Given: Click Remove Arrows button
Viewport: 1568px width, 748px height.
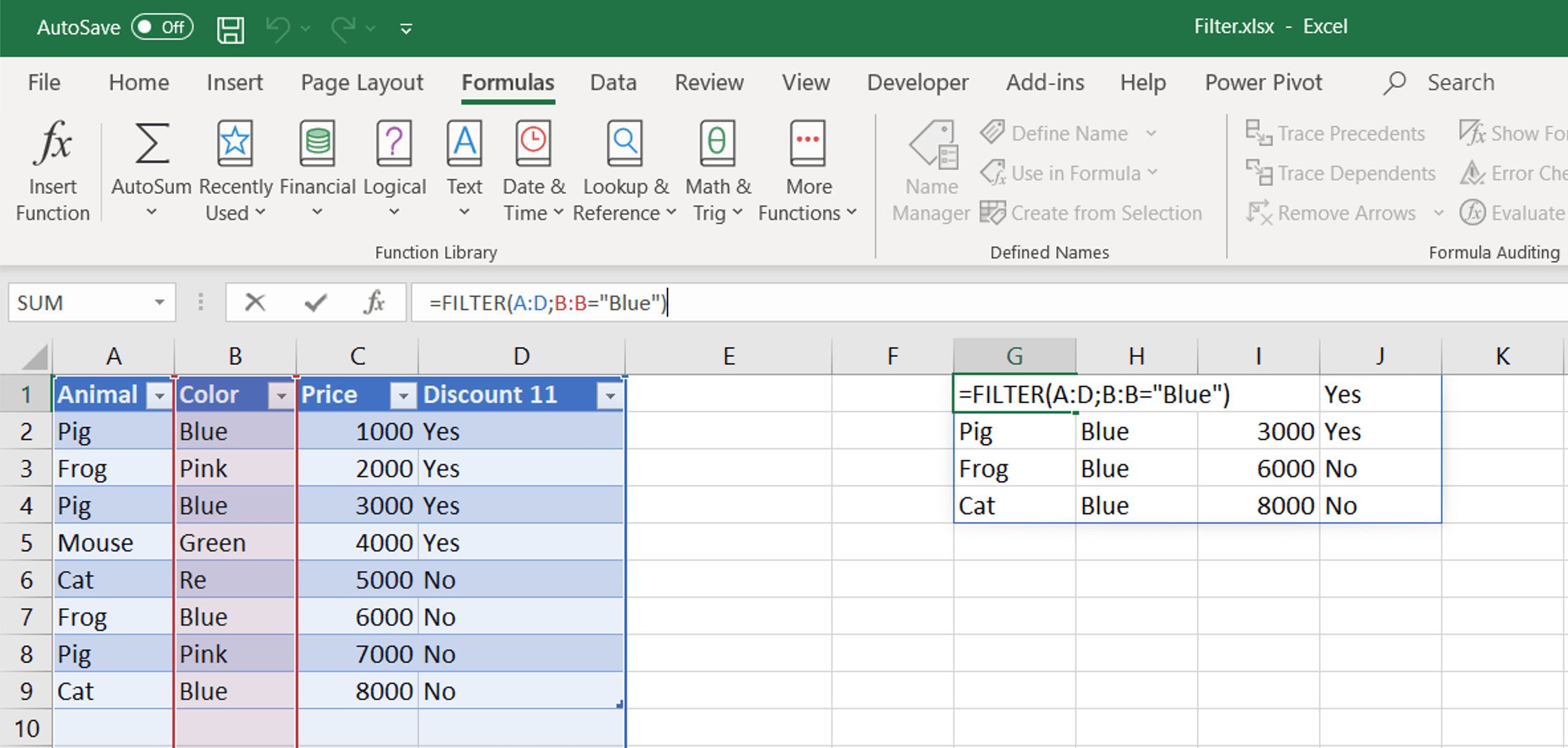Looking at the screenshot, I should click(1331, 213).
